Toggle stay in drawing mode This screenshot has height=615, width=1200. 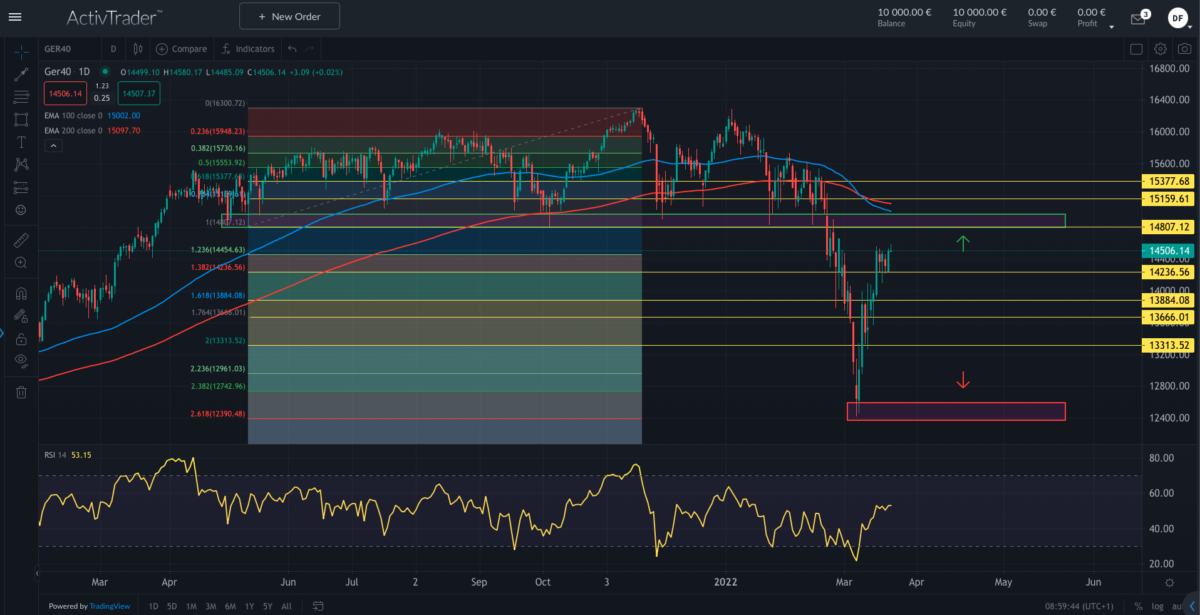[x=21, y=316]
